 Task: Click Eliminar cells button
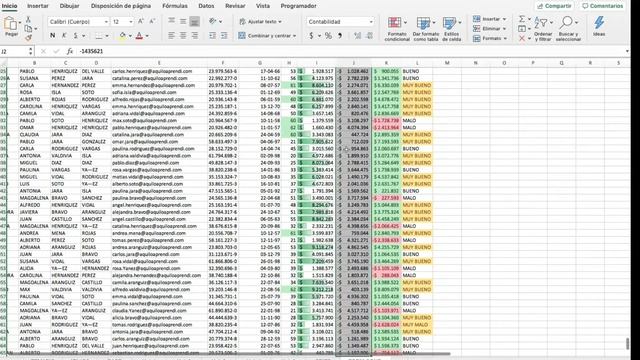489,29
